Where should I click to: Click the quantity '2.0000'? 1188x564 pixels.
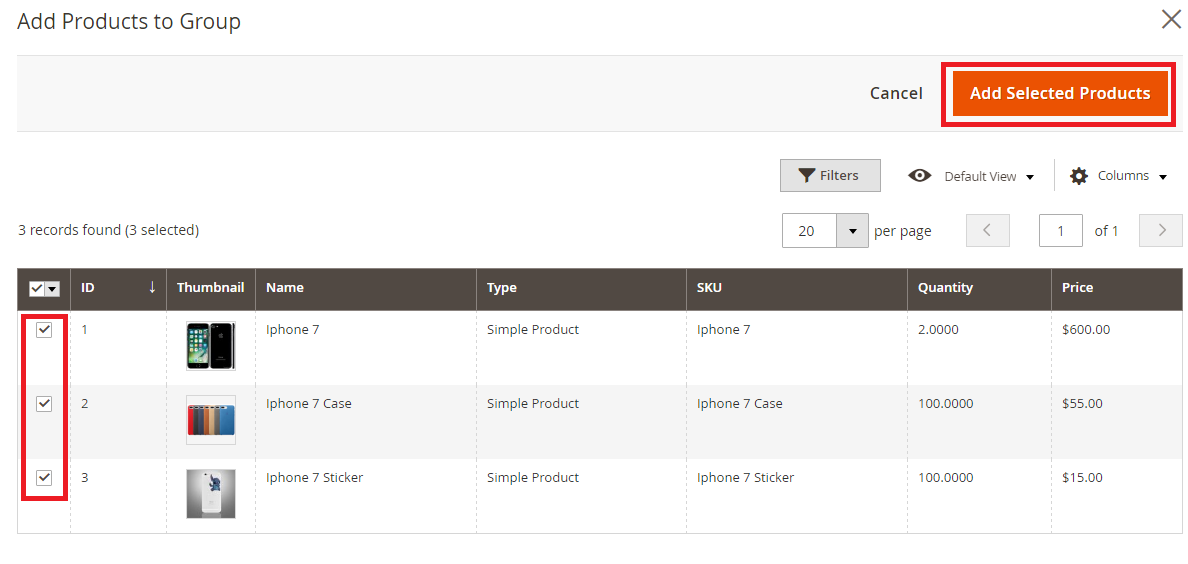click(938, 330)
